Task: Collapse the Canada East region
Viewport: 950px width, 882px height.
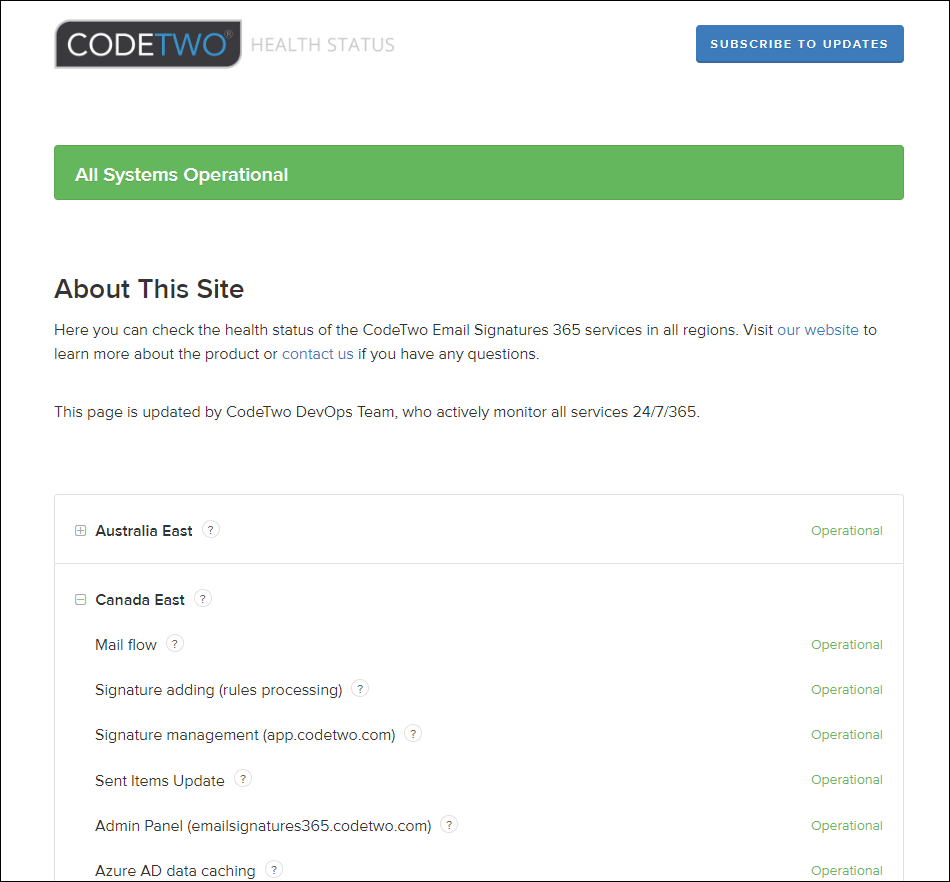Action: coord(80,600)
